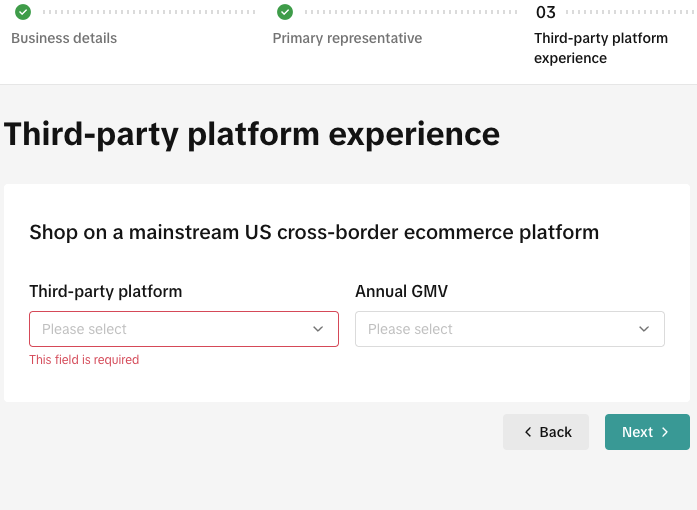Viewport: 697px width, 510px height.
Task: Click the step number 03 indicator
Action: [x=546, y=13]
